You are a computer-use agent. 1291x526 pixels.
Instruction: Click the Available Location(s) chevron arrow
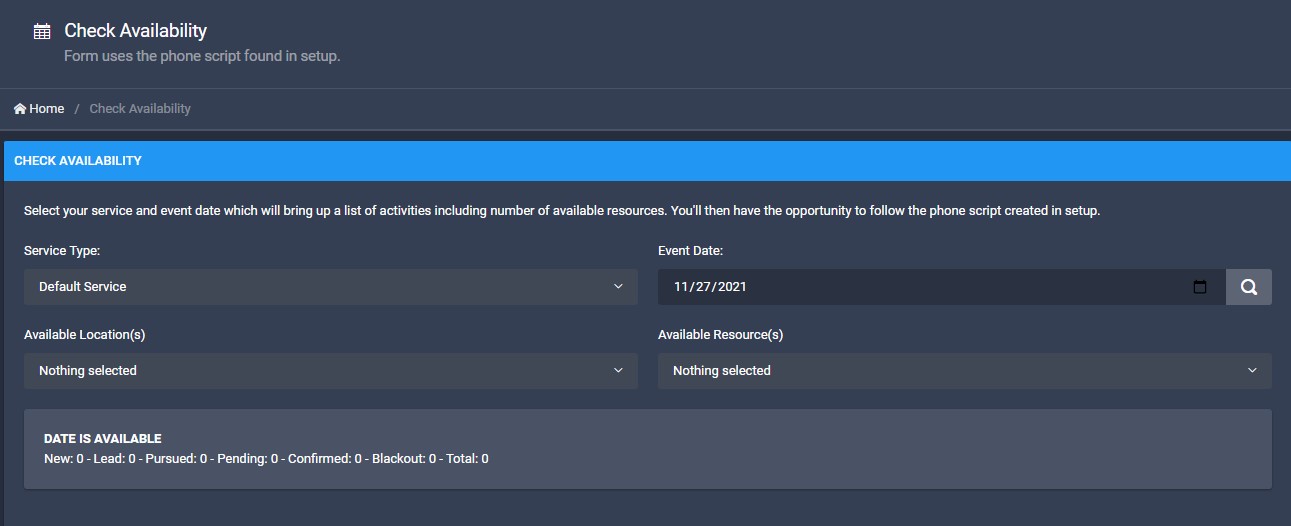[x=618, y=371]
